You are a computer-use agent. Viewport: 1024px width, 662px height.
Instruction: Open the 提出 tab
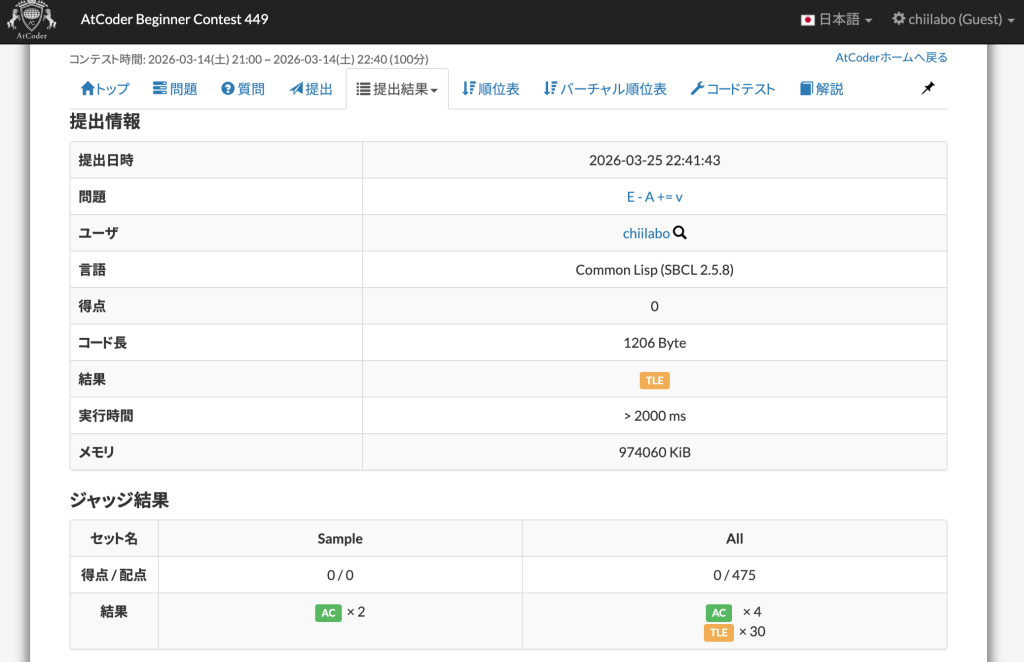pyautogui.click(x=311, y=89)
